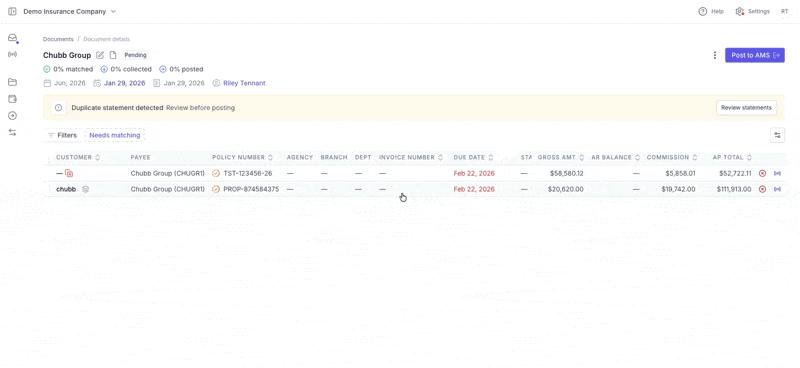
Task: Toggle the Needs matching filter chip
Action: [115, 135]
